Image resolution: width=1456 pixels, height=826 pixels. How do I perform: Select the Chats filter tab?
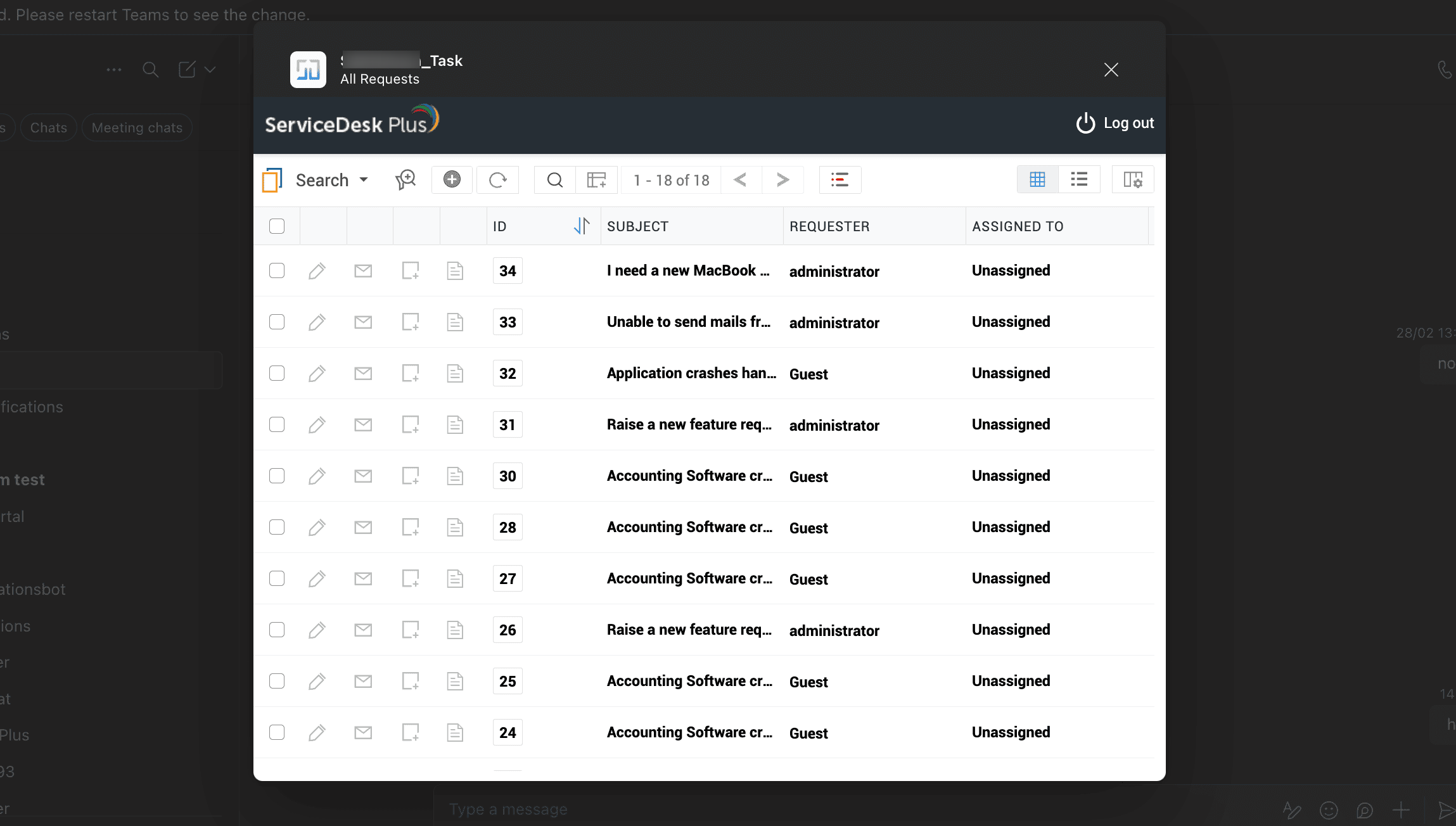48,128
